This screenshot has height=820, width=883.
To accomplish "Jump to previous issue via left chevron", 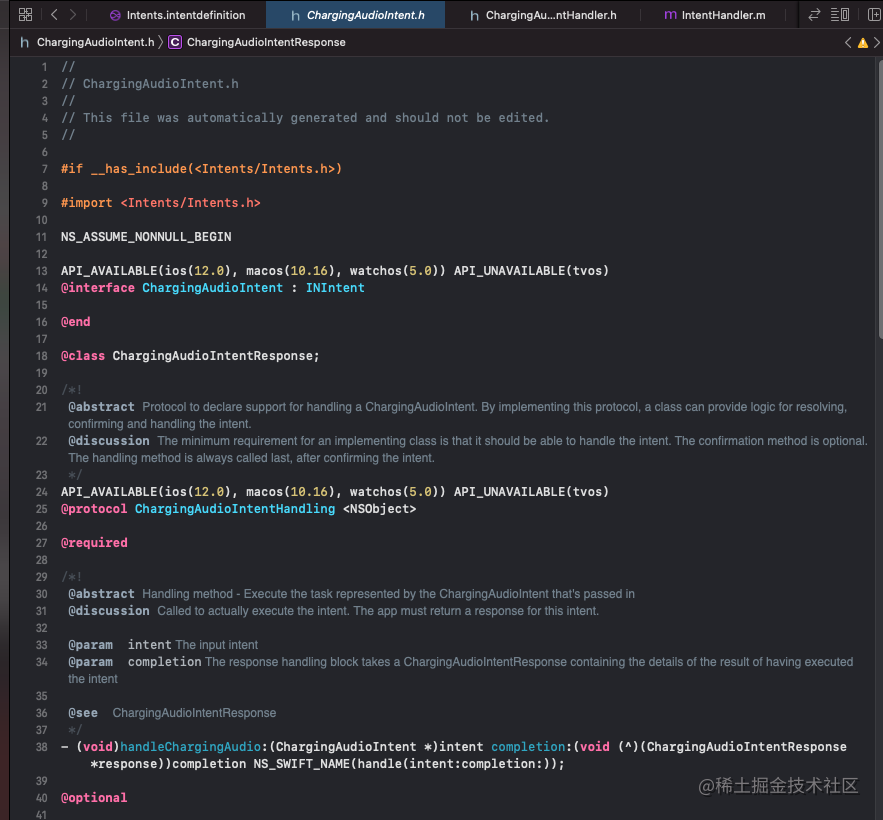I will (848, 42).
